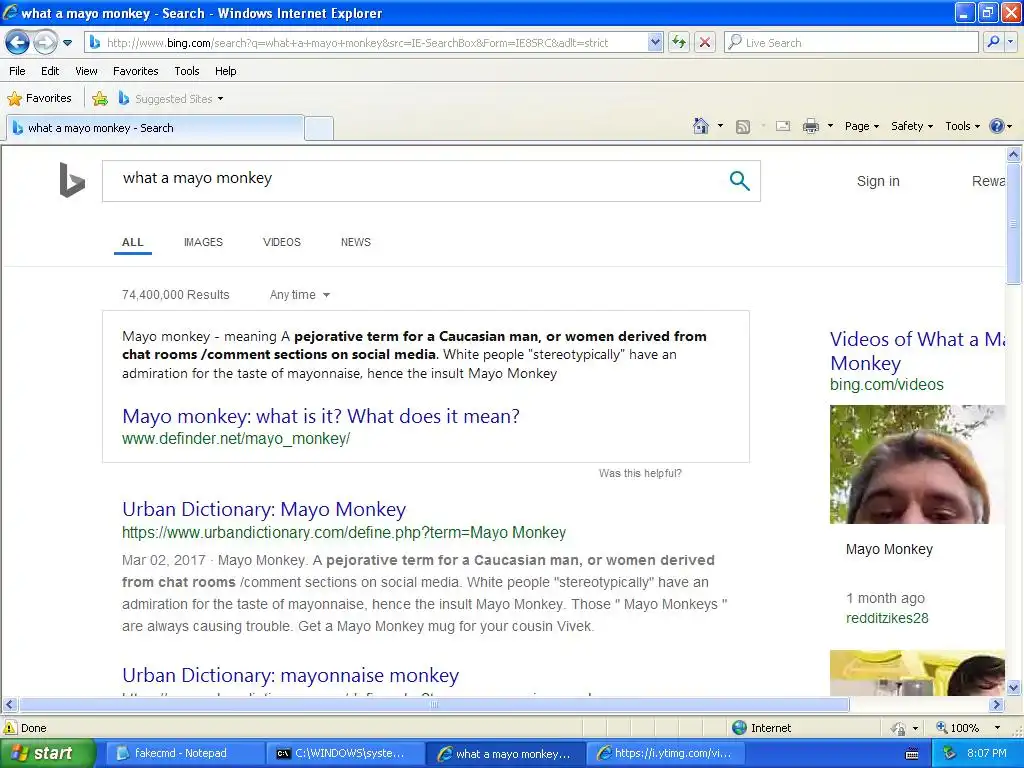The width and height of the screenshot is (1024, 768).
Task: Click the vertical scrollbar down arrow
Action: pos(1014,687)
